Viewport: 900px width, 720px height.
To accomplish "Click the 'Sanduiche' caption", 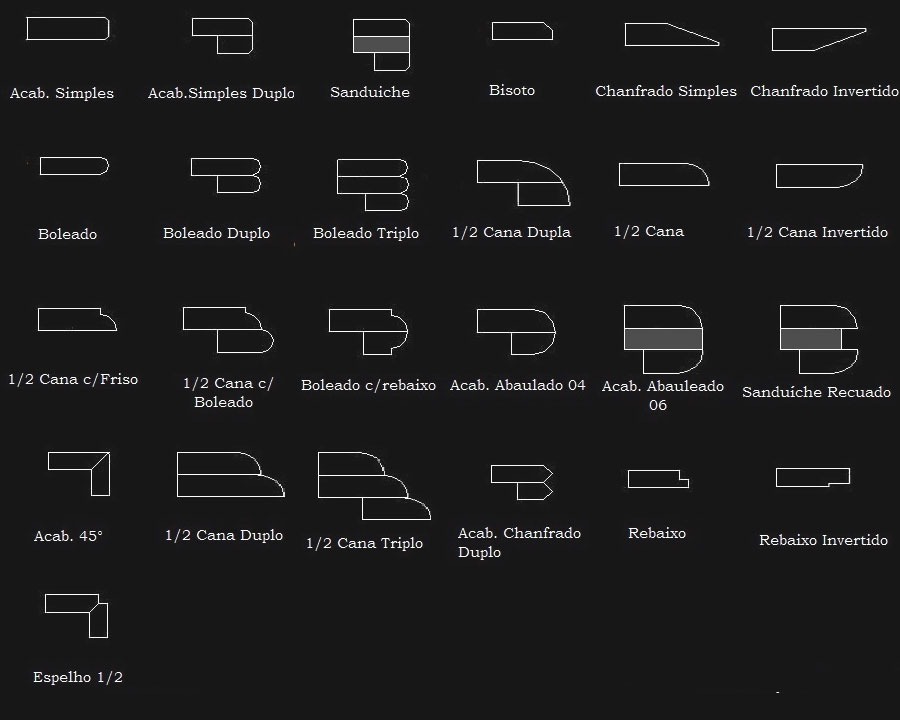I will tap(370, 92).
